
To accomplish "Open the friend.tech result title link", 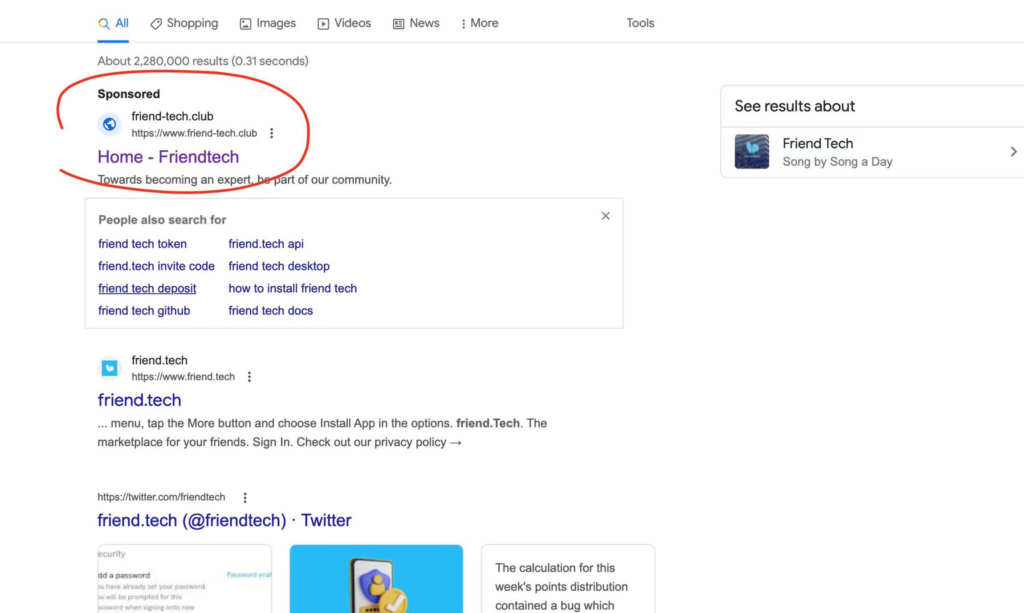I will [x=139, y=400].
